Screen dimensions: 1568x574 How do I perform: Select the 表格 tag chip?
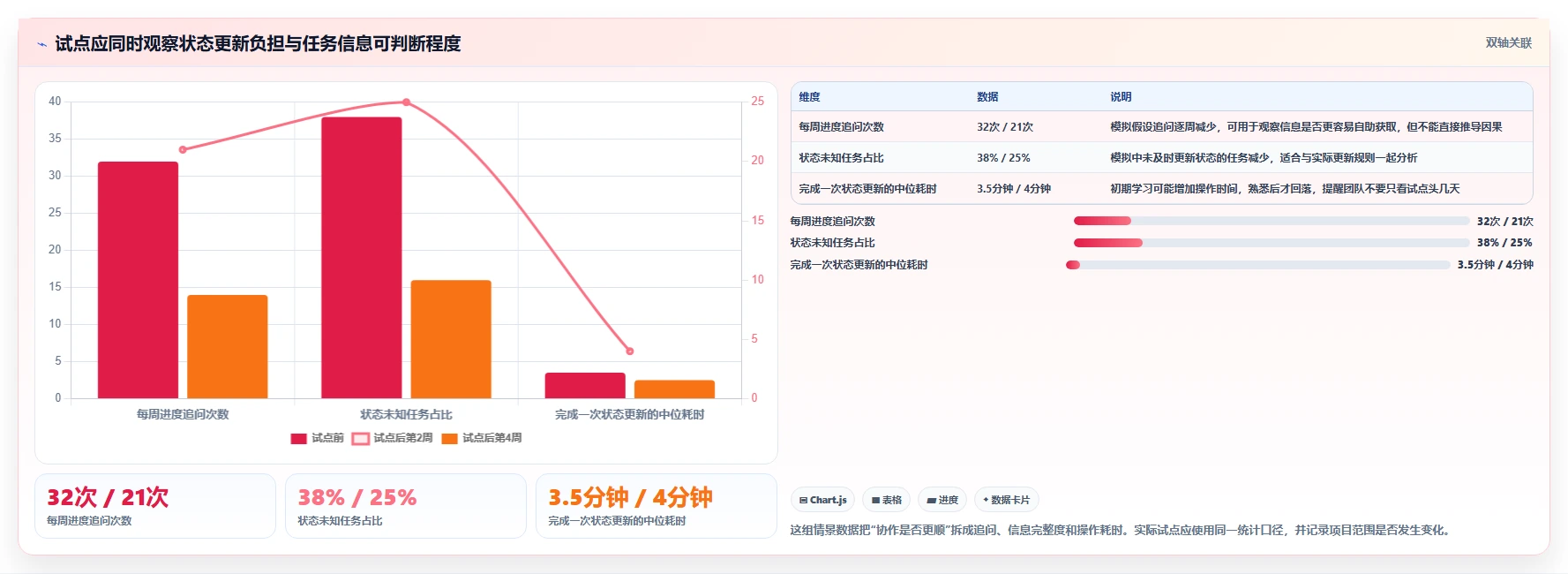click(887, 500)
